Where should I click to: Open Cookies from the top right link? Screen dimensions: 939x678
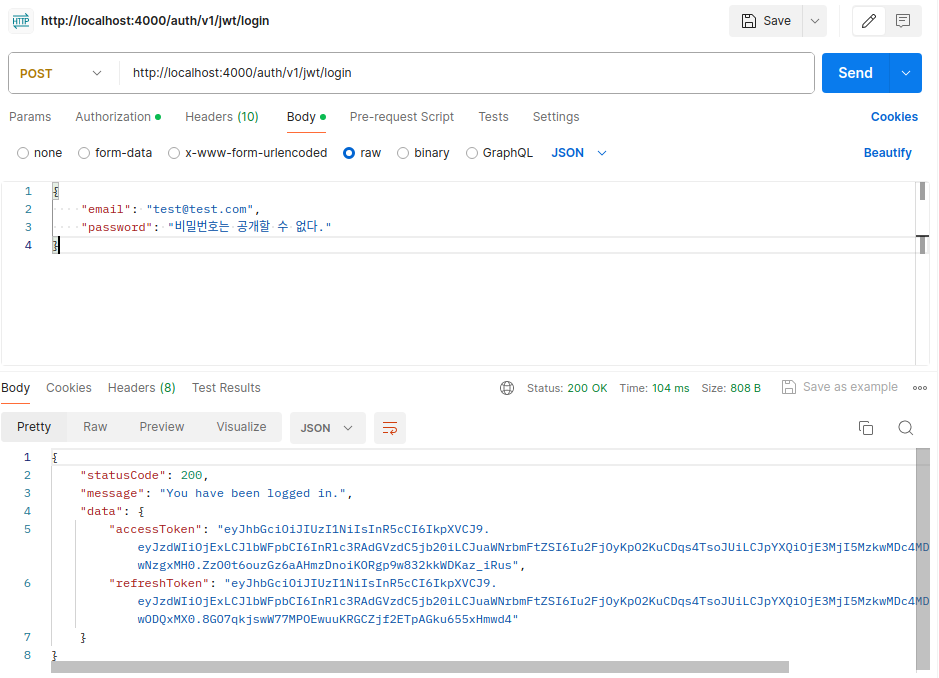[893, 117]
